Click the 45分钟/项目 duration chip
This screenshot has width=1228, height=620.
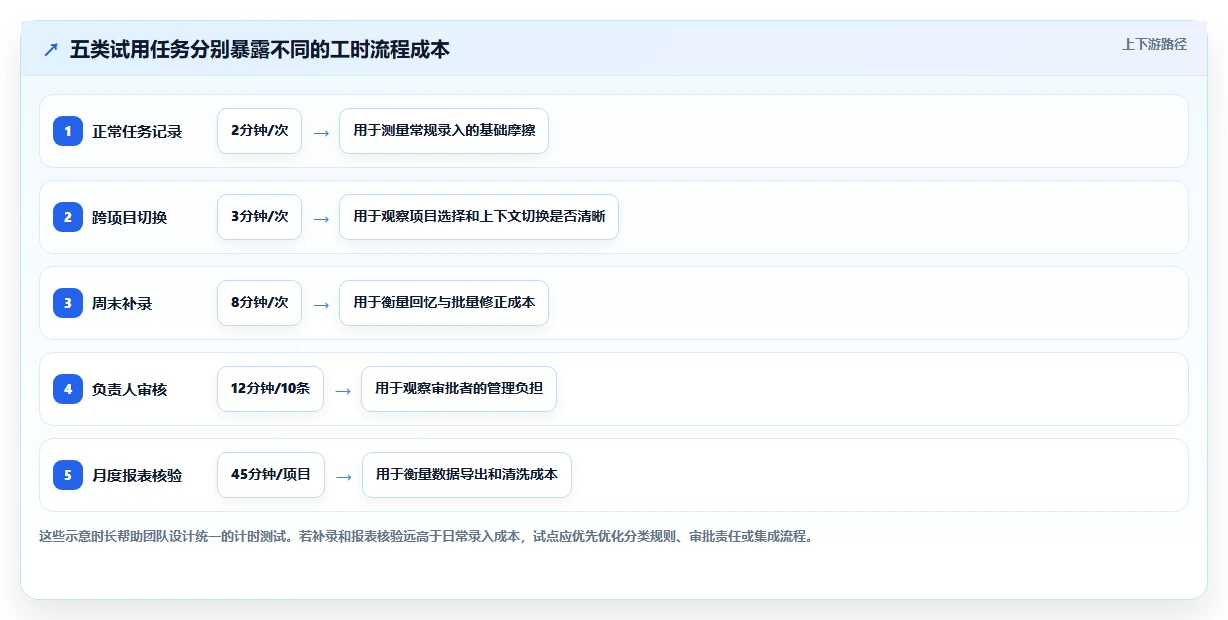pyautogui.click(x=271, y=475)
